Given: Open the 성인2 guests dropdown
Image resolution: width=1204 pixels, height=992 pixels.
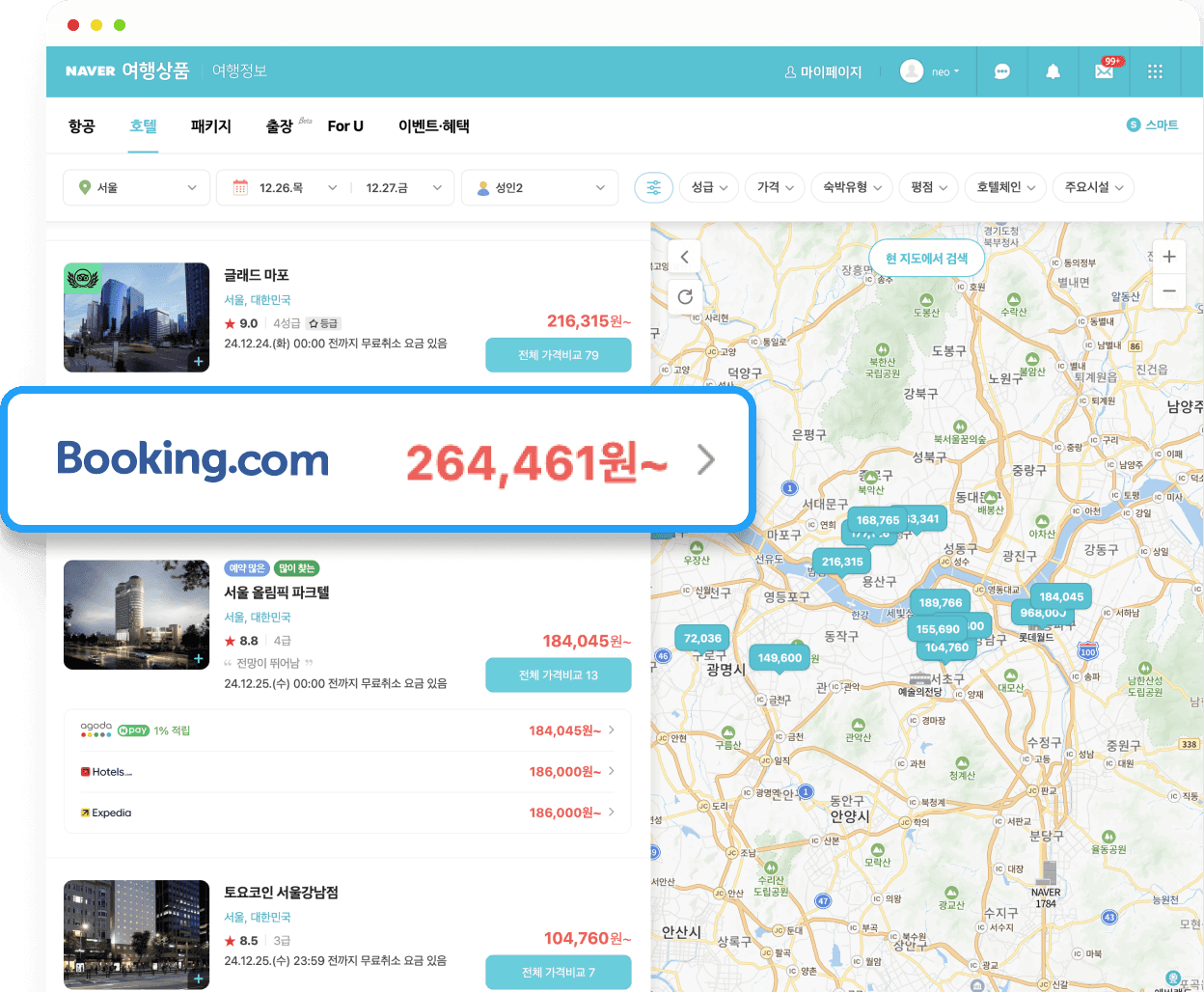Looking at the screenshot, I should click(x=540, y=187).
